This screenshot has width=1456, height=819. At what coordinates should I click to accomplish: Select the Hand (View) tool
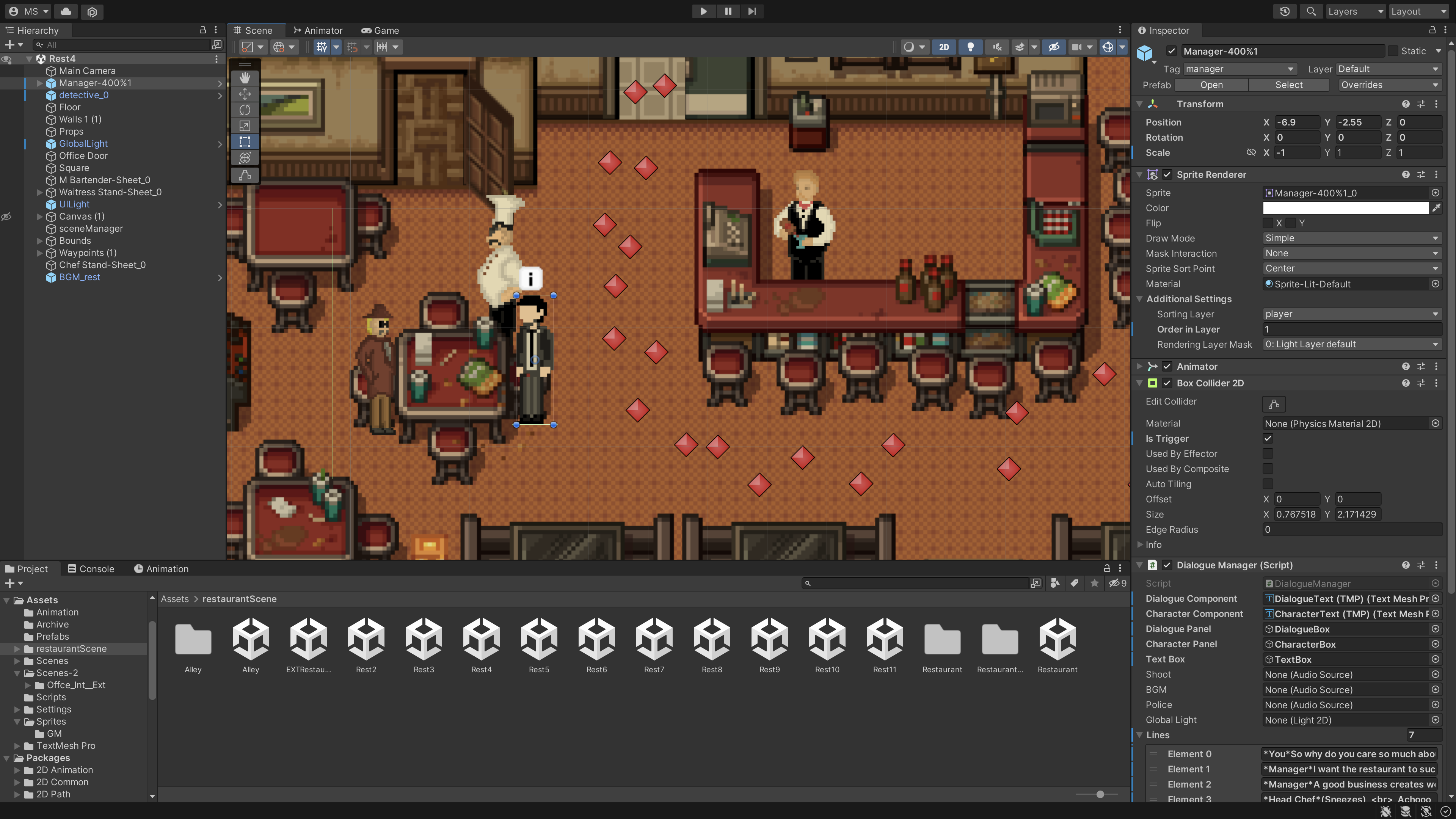(x=245, y=78)
